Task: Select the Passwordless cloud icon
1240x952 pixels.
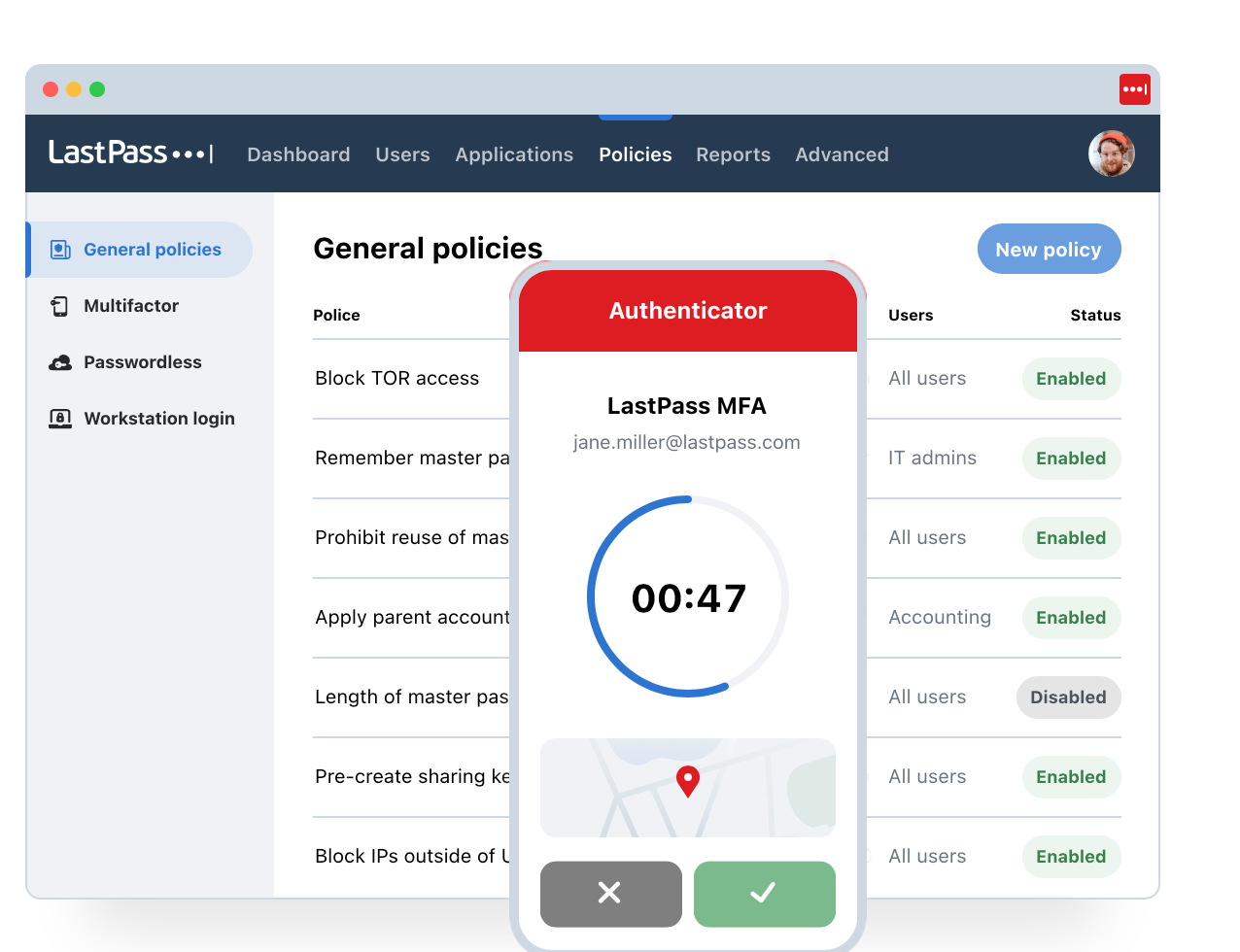Action: coord(59,361)
